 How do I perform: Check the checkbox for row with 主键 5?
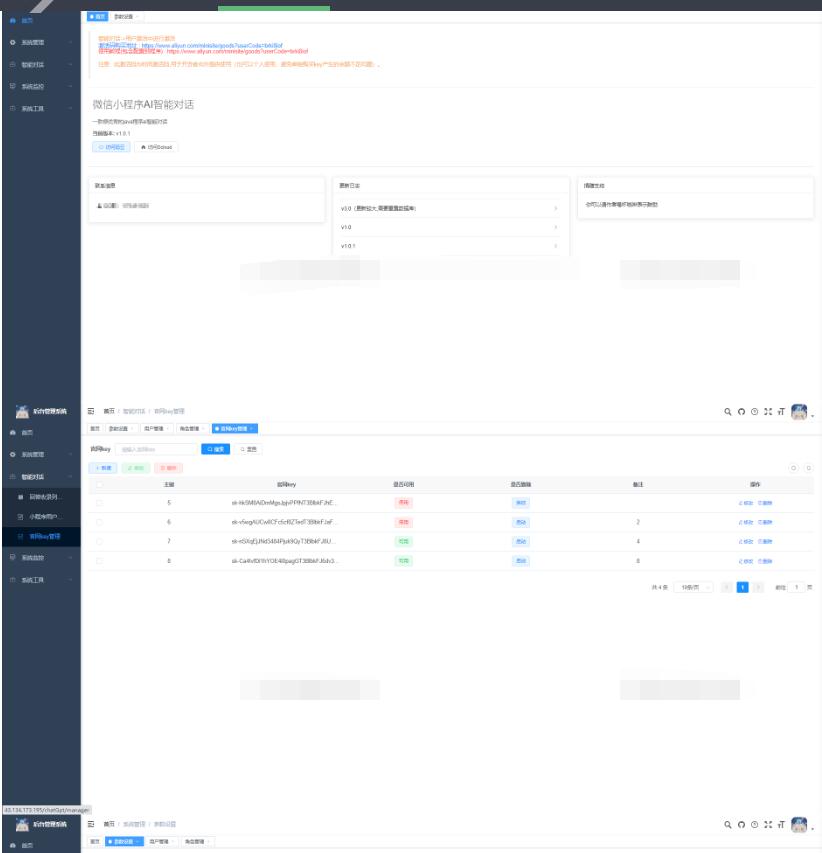[99, 503]
